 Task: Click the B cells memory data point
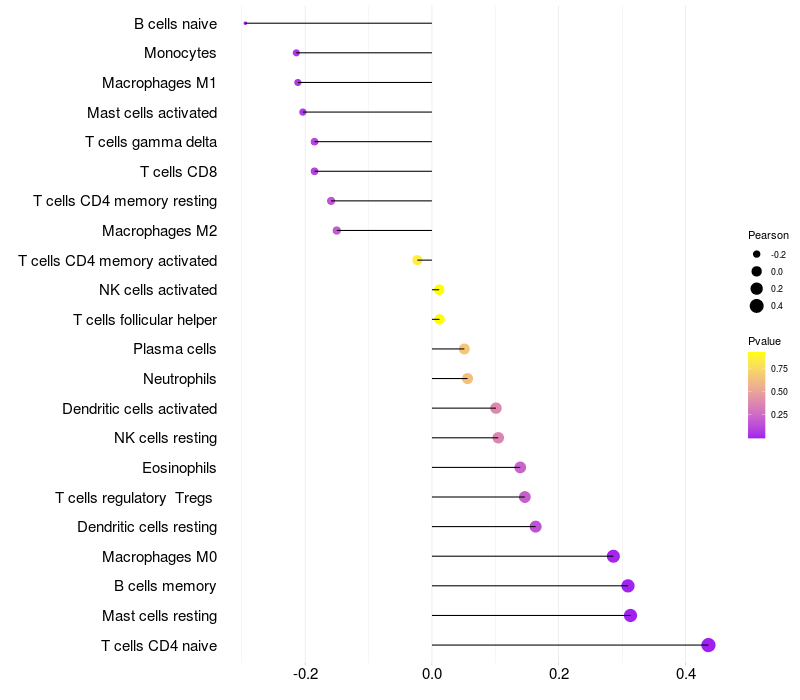coord(628,586)
